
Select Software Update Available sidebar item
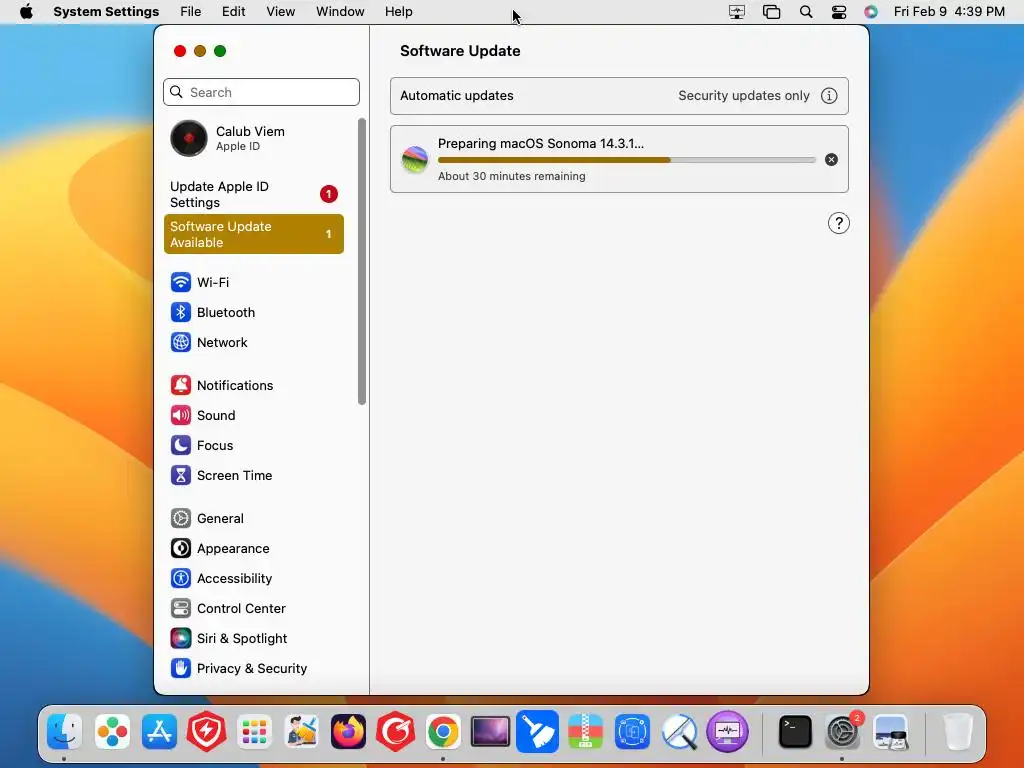pyautogui.click(x=254, y=234)
